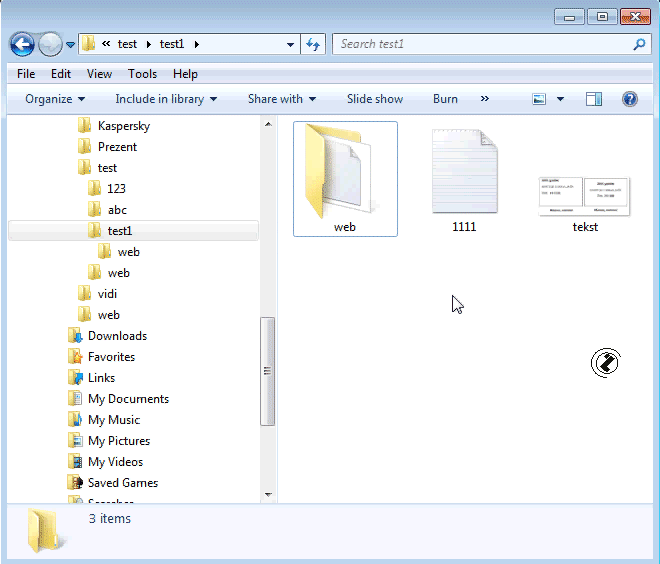The height and width of the screenshot is (564, 660).
Task: Toggle the preview pane button
Action: [x=594, y=99]
